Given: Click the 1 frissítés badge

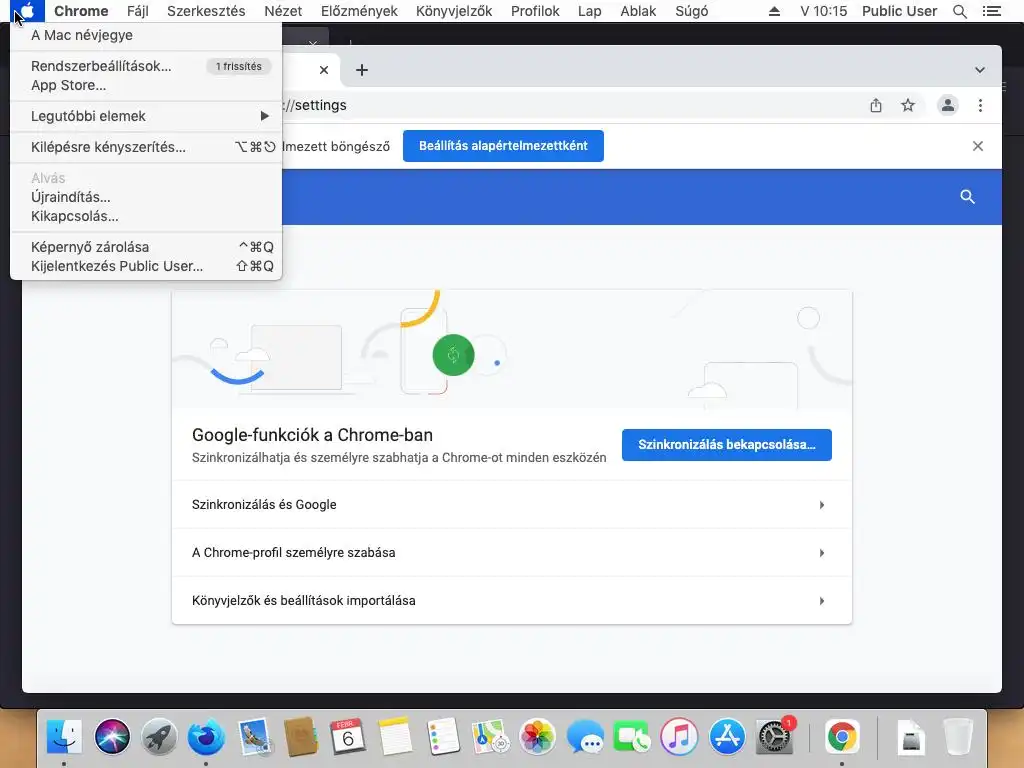Looking at the screenshot, I should click(x=238, y=66).
